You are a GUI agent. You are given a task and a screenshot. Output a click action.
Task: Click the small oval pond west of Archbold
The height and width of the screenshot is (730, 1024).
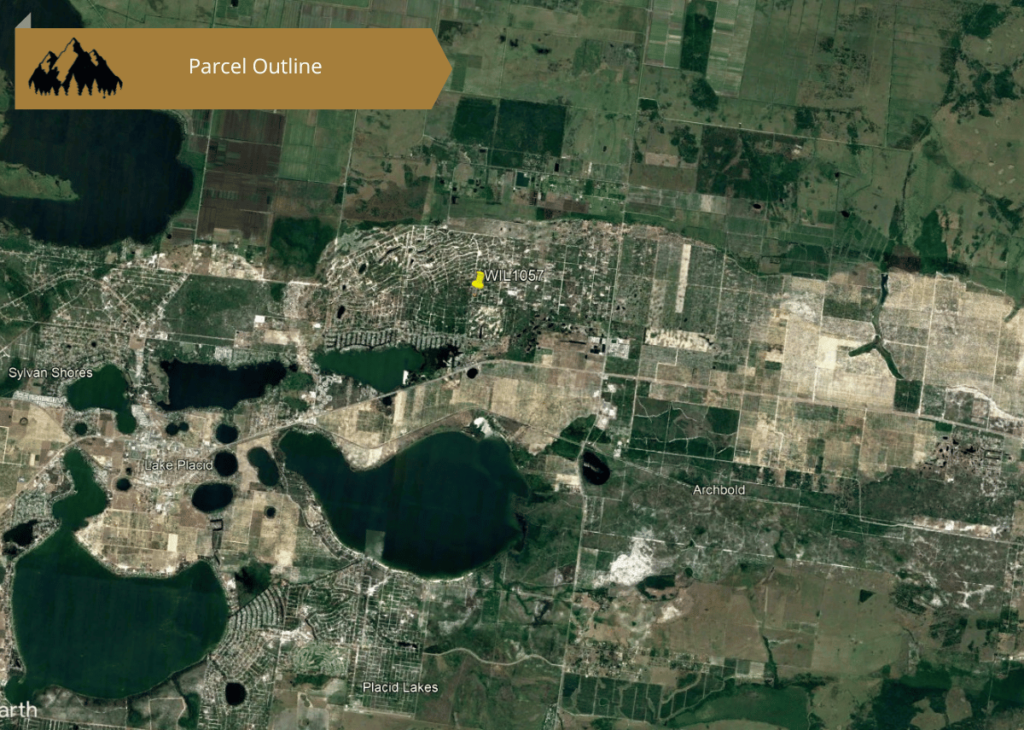(594, 467)
